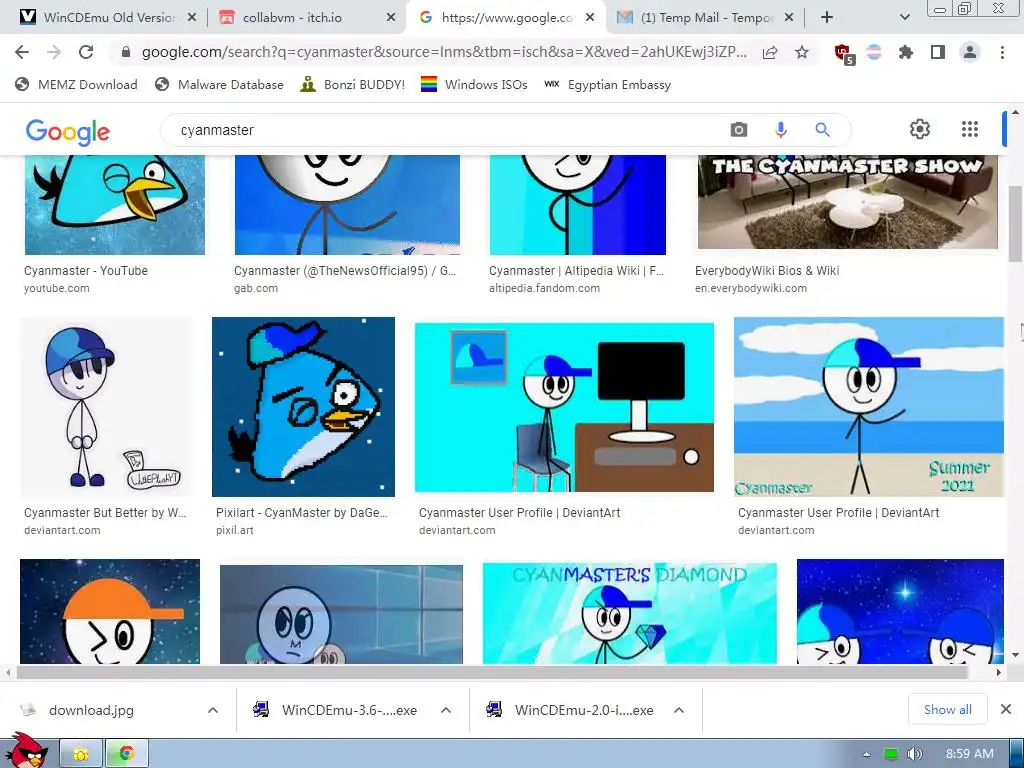
Task: Open the Windows ISOs bookmark
Action: [474, 84]
